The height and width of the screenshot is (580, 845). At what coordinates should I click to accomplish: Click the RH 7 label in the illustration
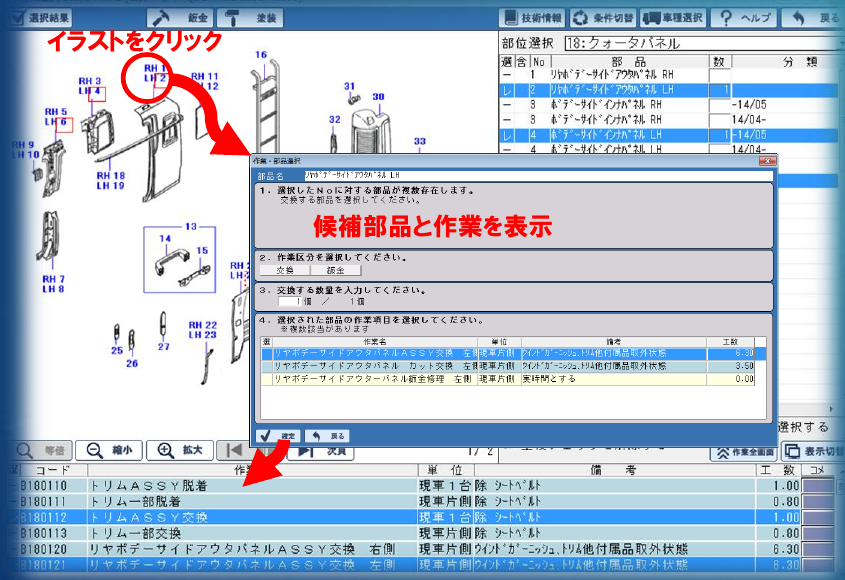coord(53,279)
